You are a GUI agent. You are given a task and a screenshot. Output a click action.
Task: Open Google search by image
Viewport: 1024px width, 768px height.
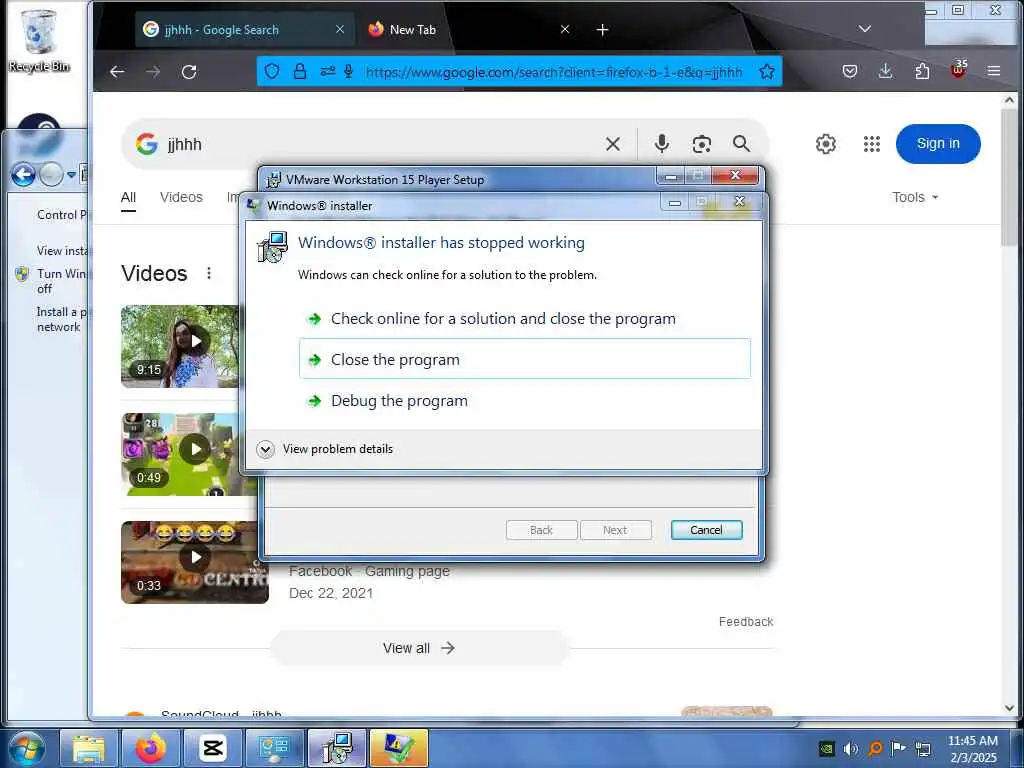pos(701,144)
